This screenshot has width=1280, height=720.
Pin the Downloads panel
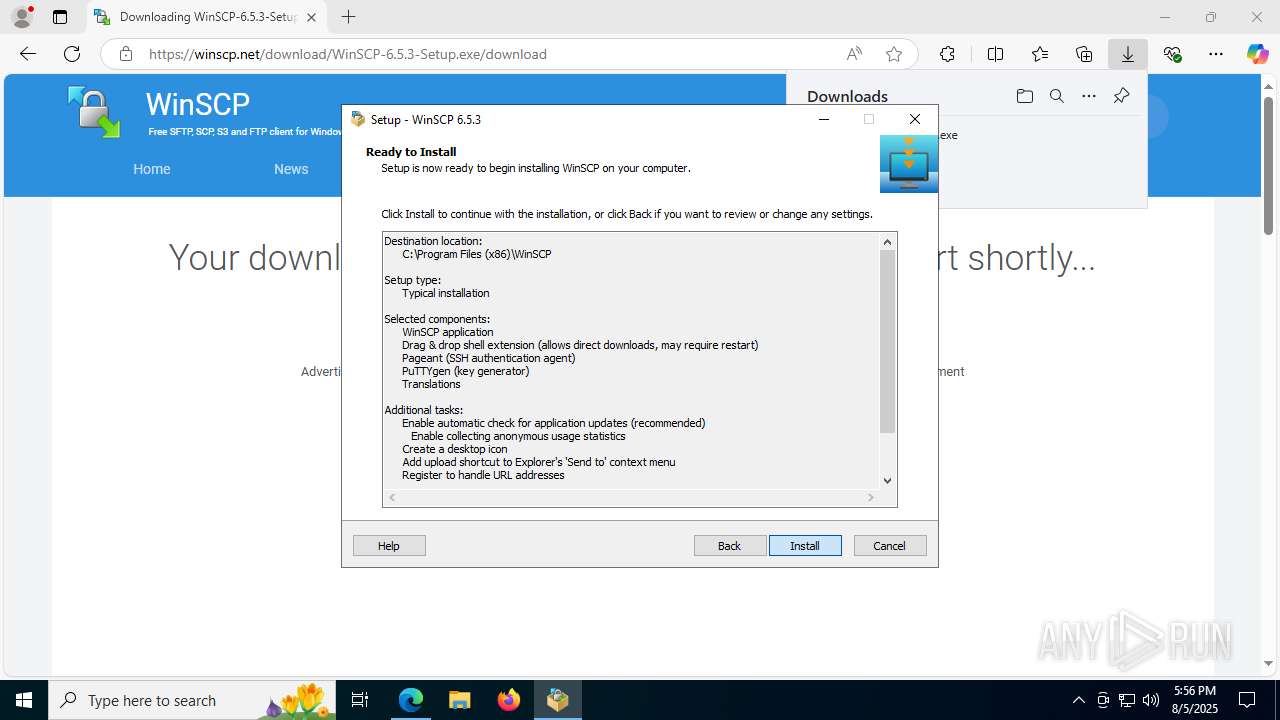pyautogui.click(x=1122, y=96)
